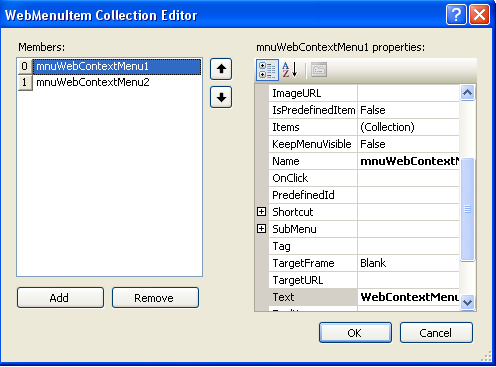Sort properties alphabetically
Image resolution: width=496 pixels, height=367 pixels.
(x=289, y=70)
